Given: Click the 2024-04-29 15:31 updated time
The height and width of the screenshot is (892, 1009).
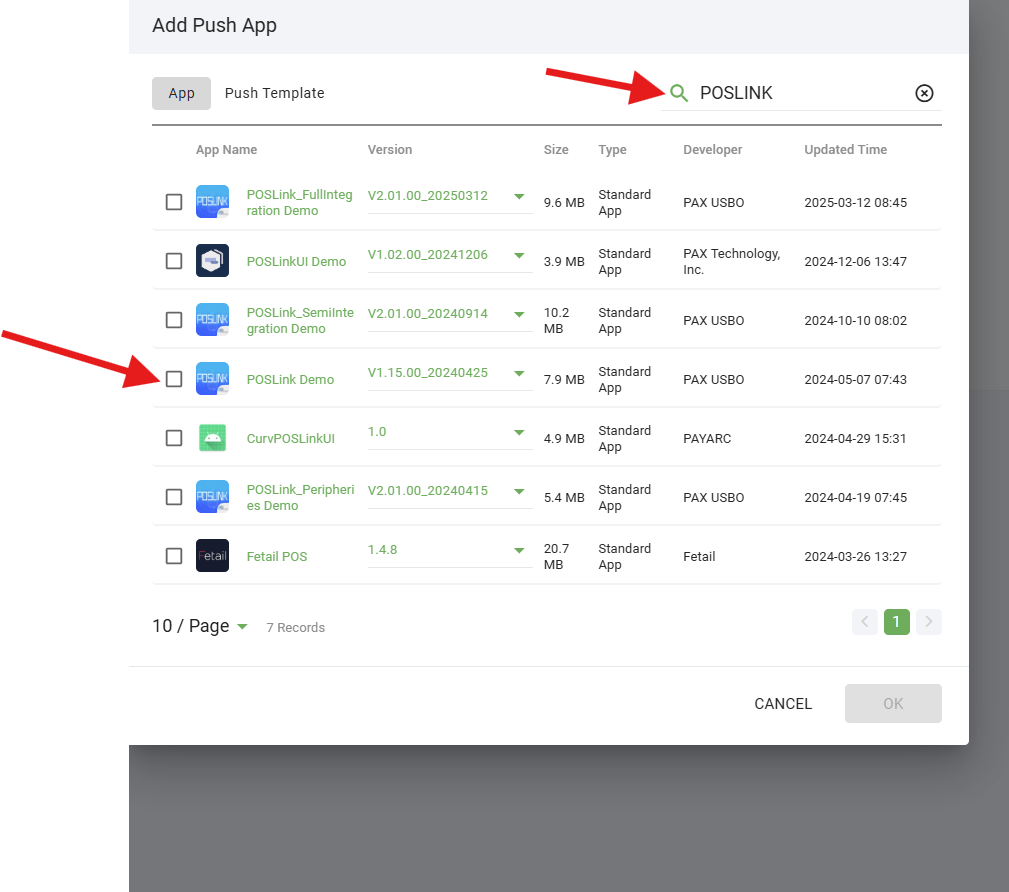Looking at the screenshot, I should (855, 438).
